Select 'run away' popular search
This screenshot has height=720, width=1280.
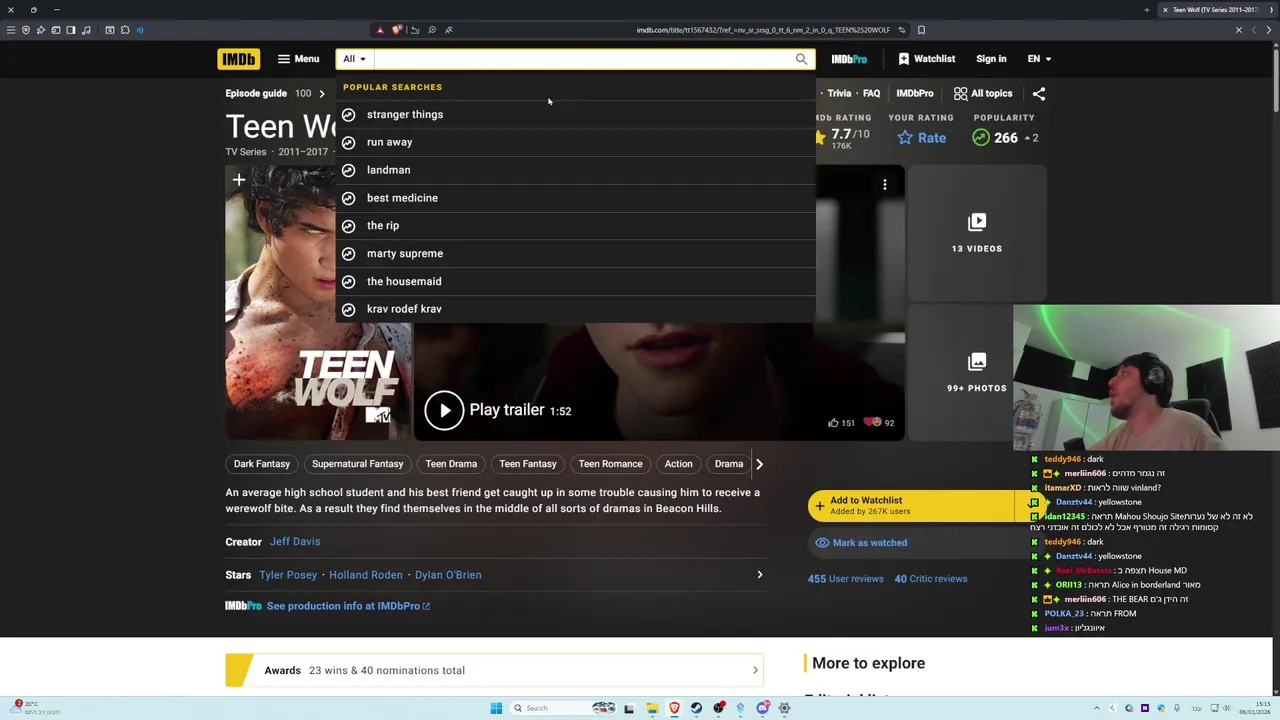575,142
